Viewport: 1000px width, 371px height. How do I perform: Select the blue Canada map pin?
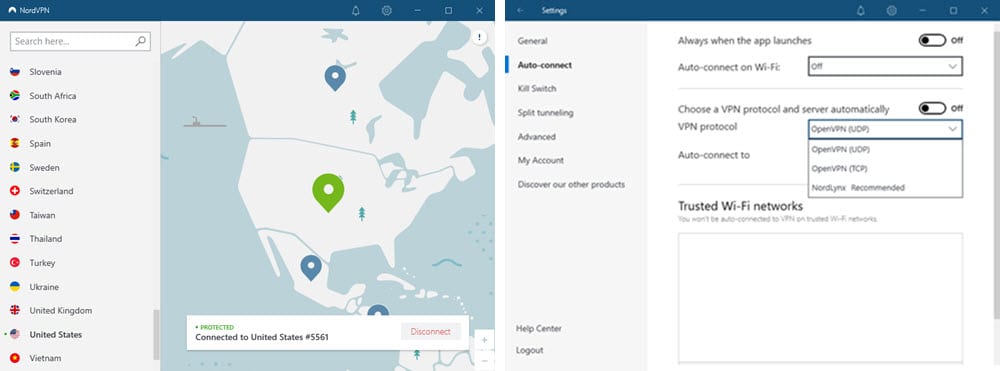pyautogui.click(x=335, y=77)
